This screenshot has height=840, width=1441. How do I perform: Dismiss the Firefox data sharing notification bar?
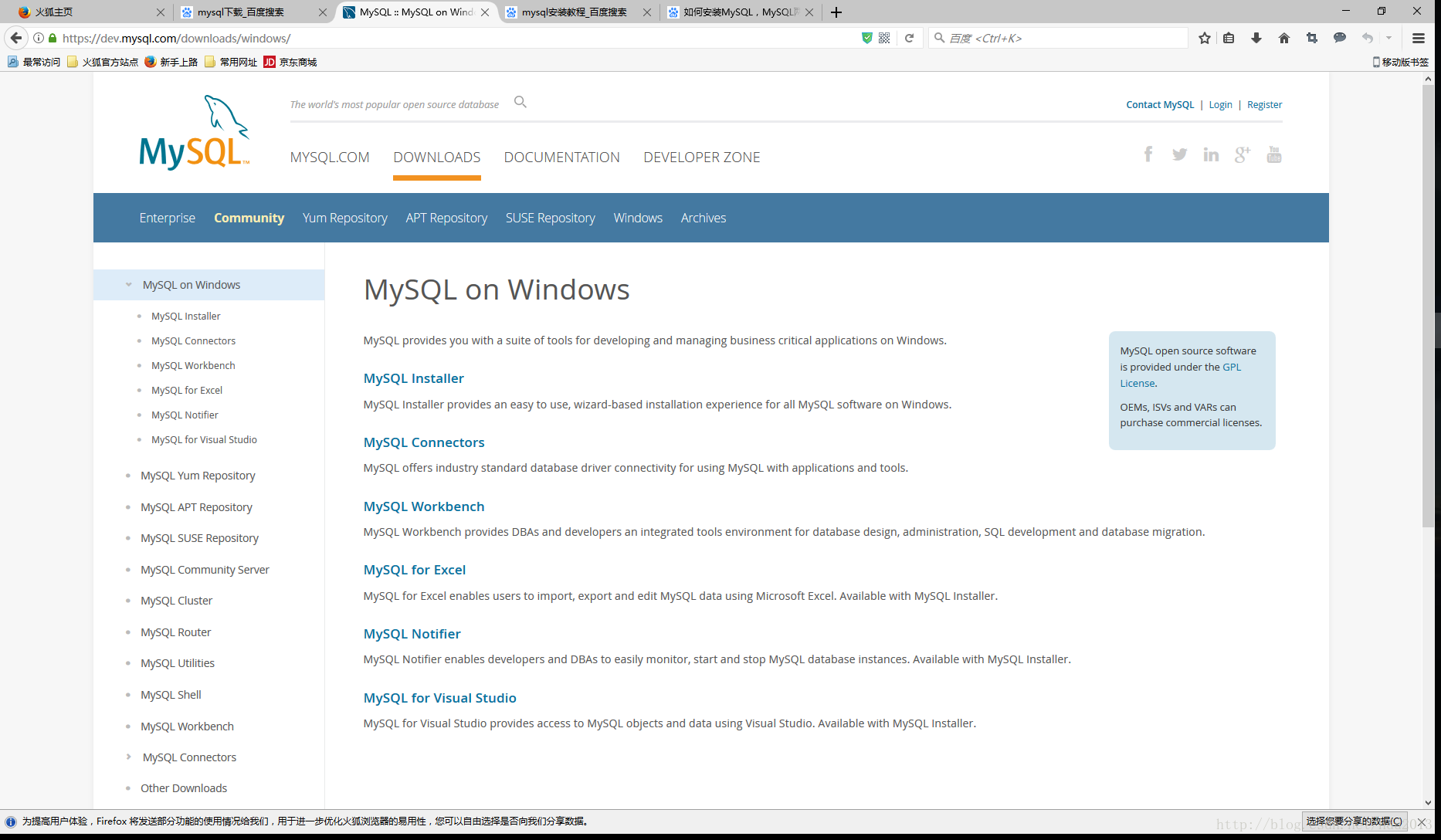tap(1421, 822)
